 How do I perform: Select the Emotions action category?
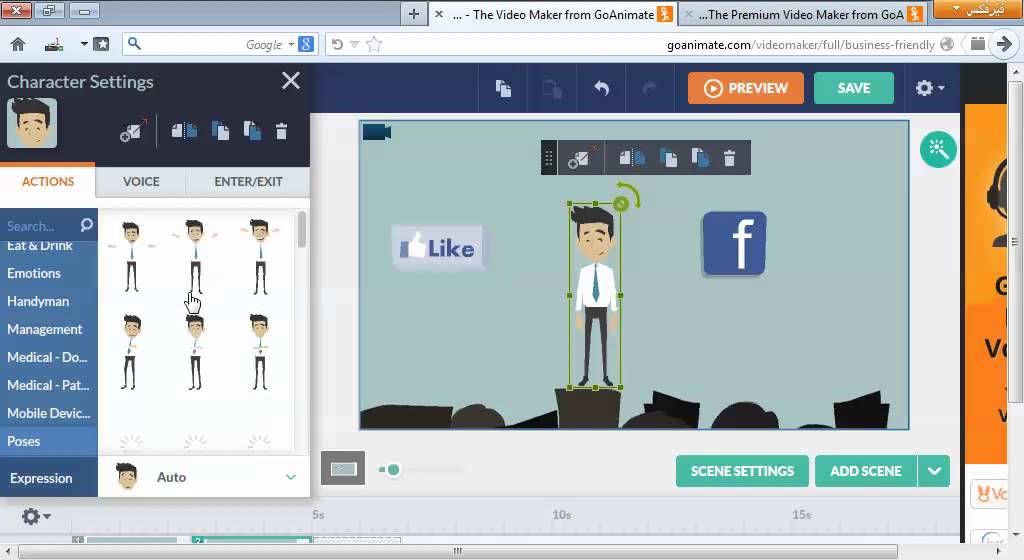pyautogui.click(x=34, y=273)
